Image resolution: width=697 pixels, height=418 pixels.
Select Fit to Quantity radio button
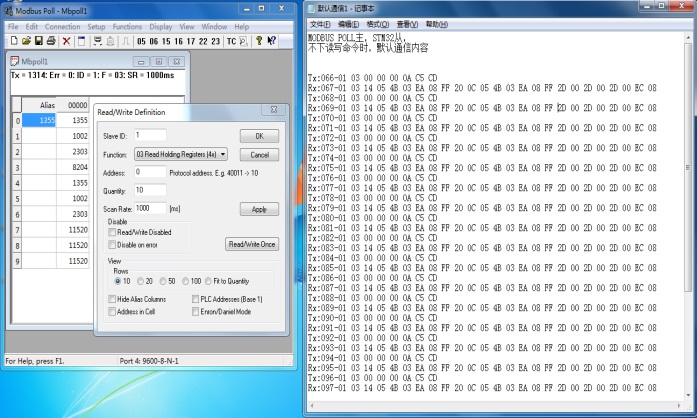pos(208,281)
